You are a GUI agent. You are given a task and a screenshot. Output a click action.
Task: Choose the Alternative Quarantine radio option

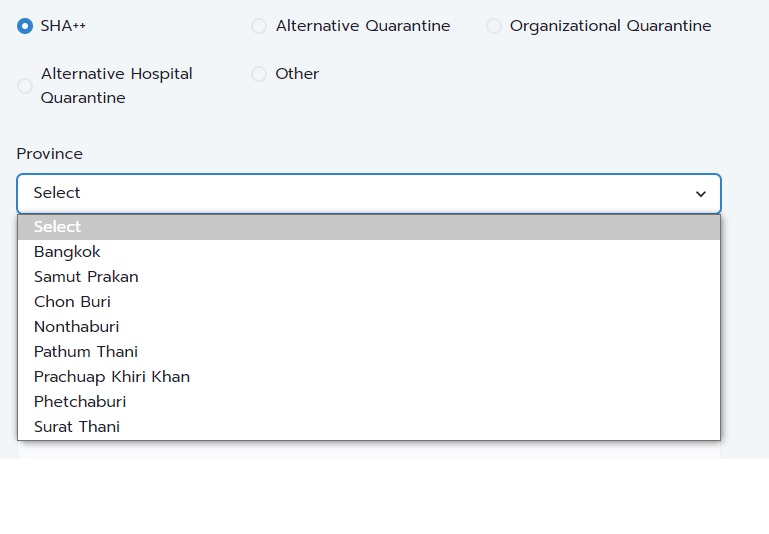coord(259,26)
